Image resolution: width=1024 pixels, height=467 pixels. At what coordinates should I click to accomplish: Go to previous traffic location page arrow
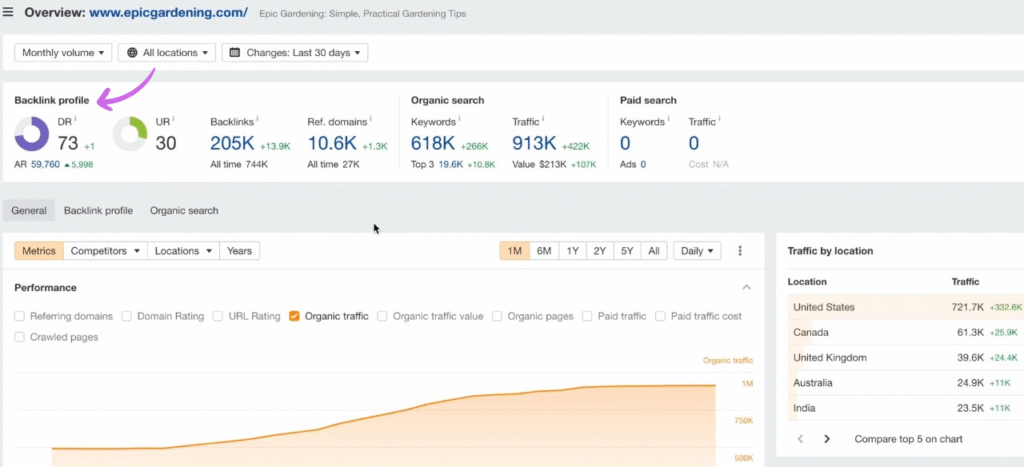click(x=800, y=439)
